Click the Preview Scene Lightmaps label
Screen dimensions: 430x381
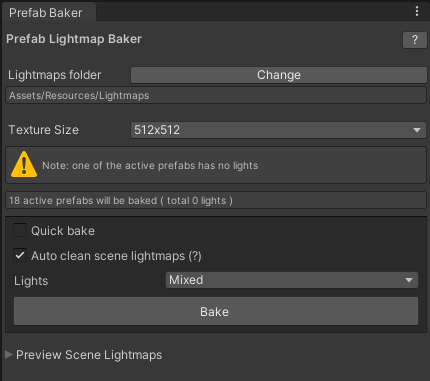89,355
